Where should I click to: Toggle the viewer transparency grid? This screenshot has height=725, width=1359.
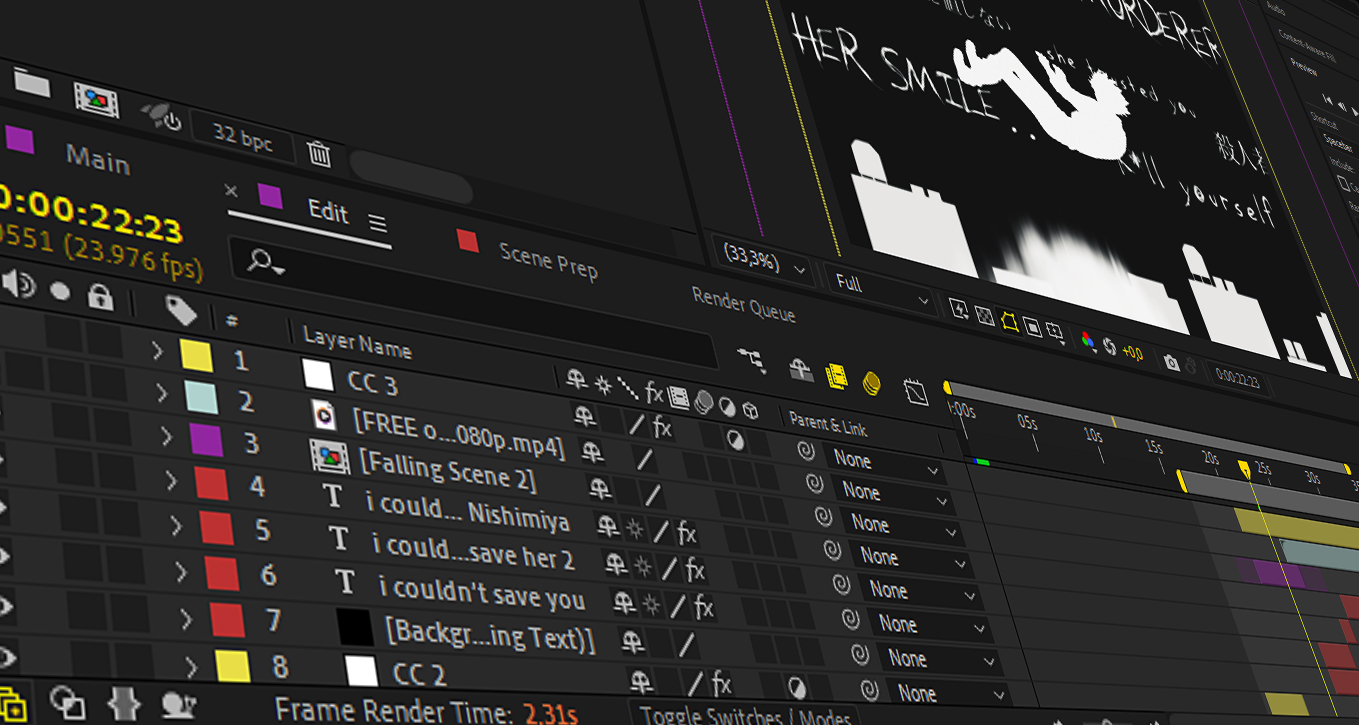[x=984, y=316]
